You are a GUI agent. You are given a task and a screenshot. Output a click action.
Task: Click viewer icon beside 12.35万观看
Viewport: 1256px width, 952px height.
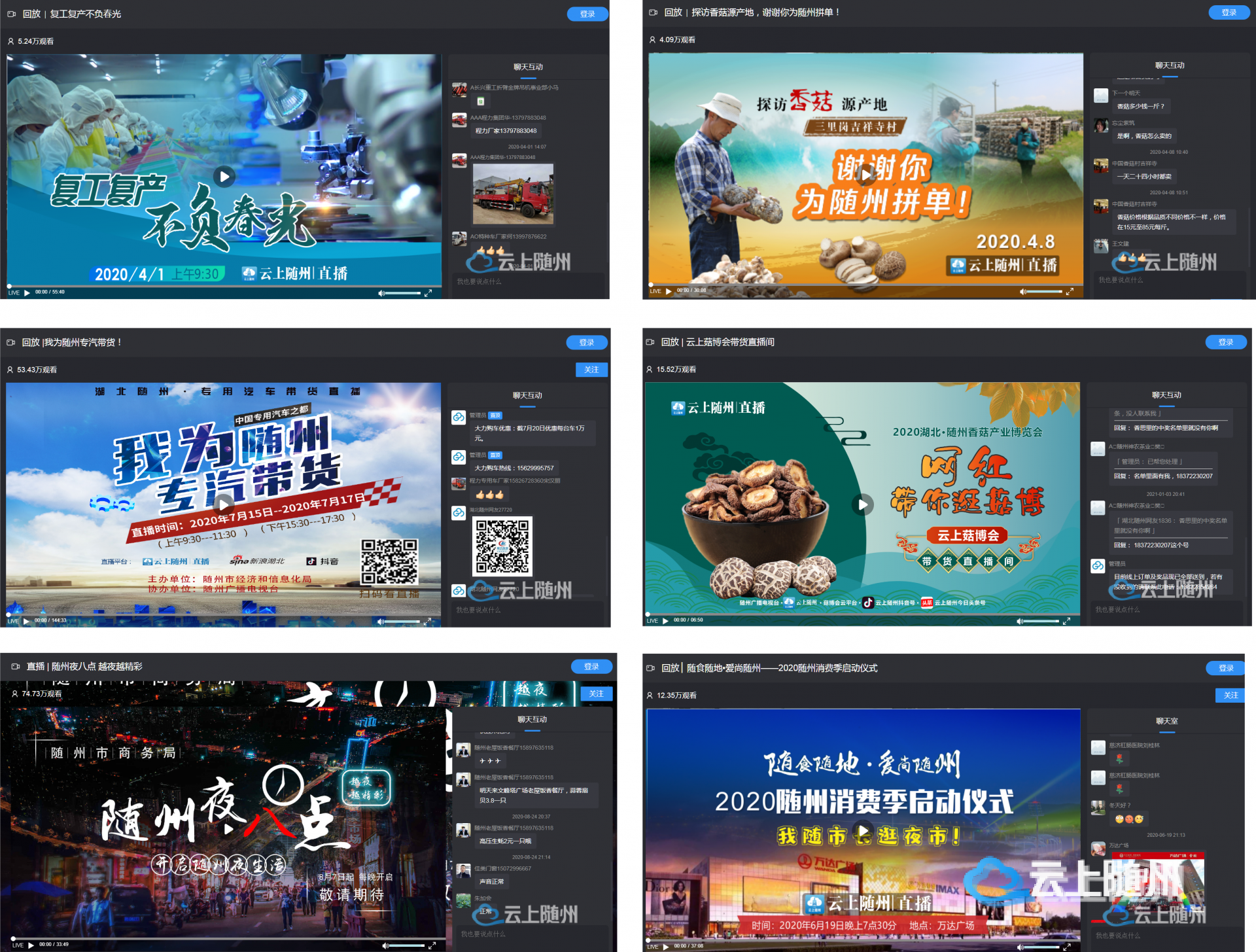pos(650,696)
